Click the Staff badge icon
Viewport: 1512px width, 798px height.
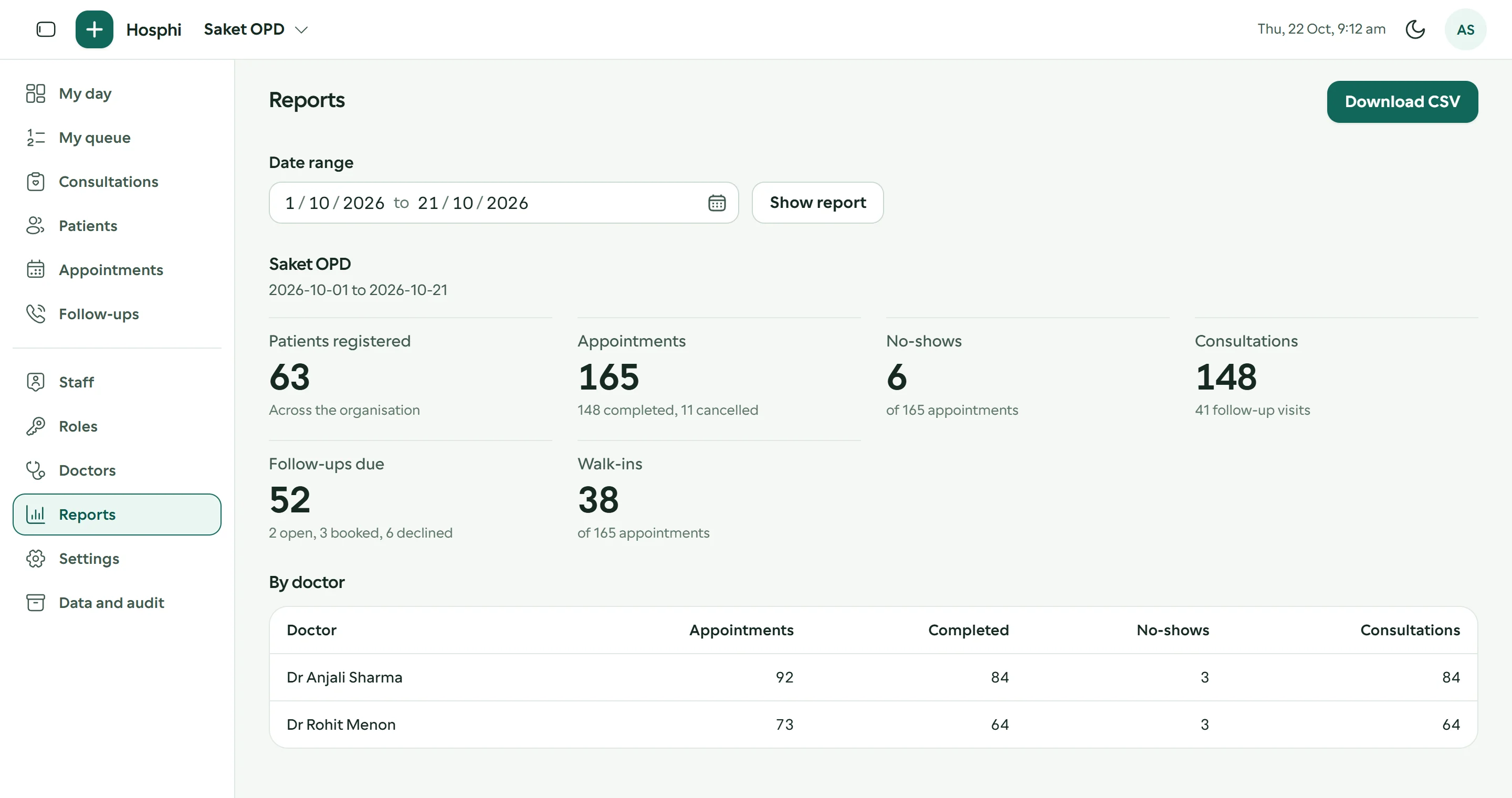pyautogui.click(x=35, y=382)
